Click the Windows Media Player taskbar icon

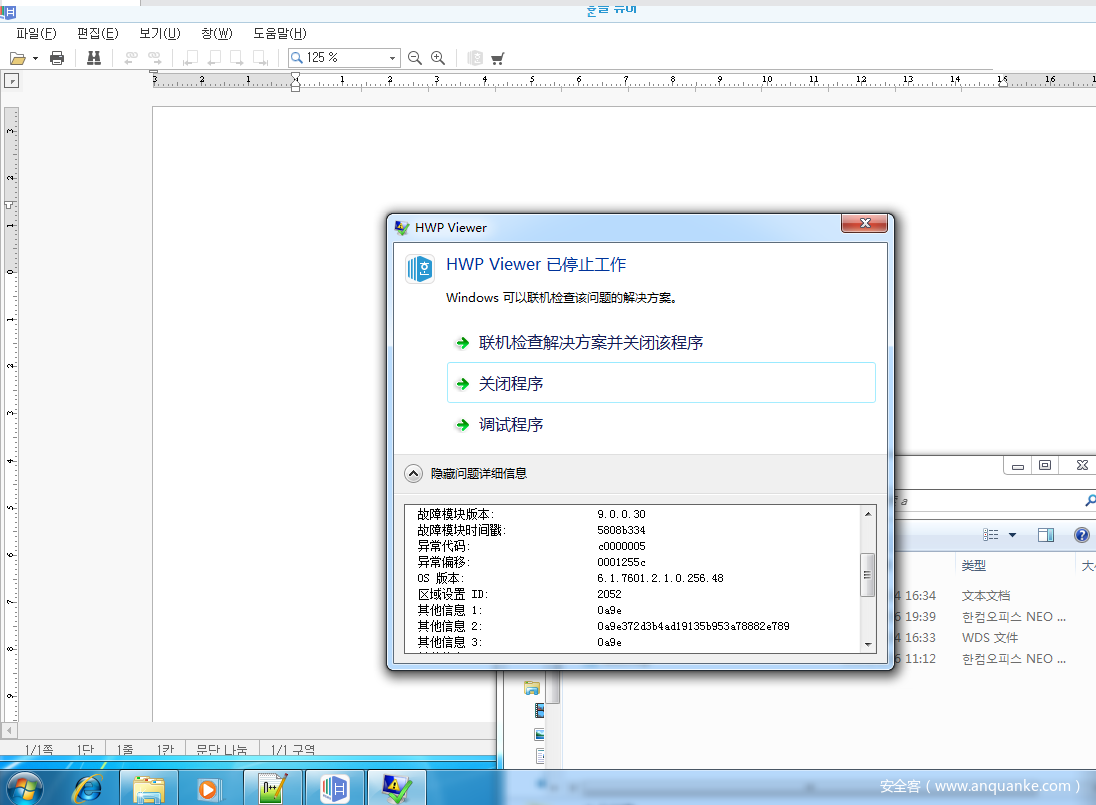pos(209,788)
